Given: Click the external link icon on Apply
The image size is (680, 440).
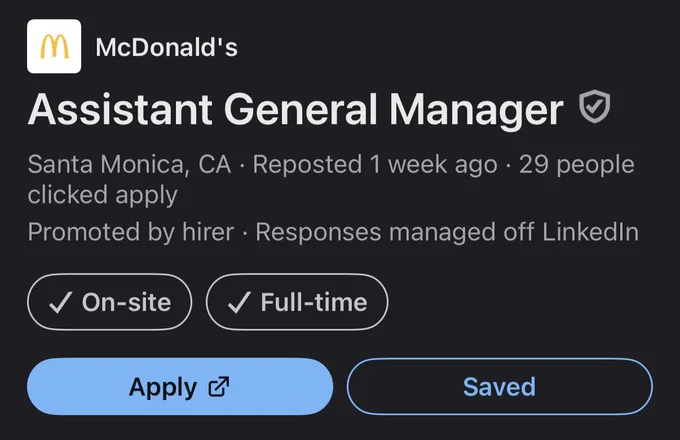Looking at the screenshot, I should (x=219, y=387).
